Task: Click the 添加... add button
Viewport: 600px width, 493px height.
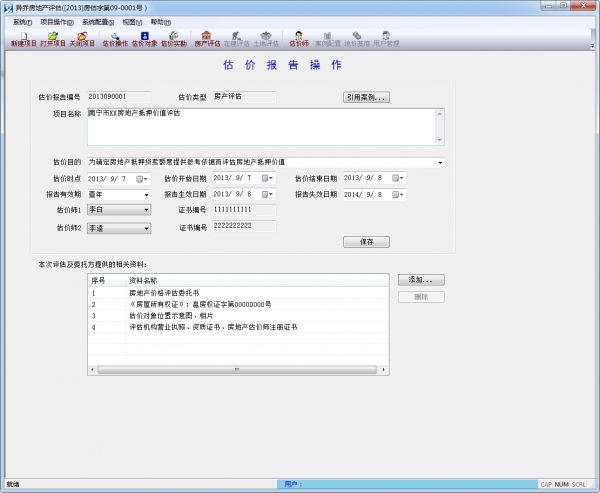Action: 421,280
